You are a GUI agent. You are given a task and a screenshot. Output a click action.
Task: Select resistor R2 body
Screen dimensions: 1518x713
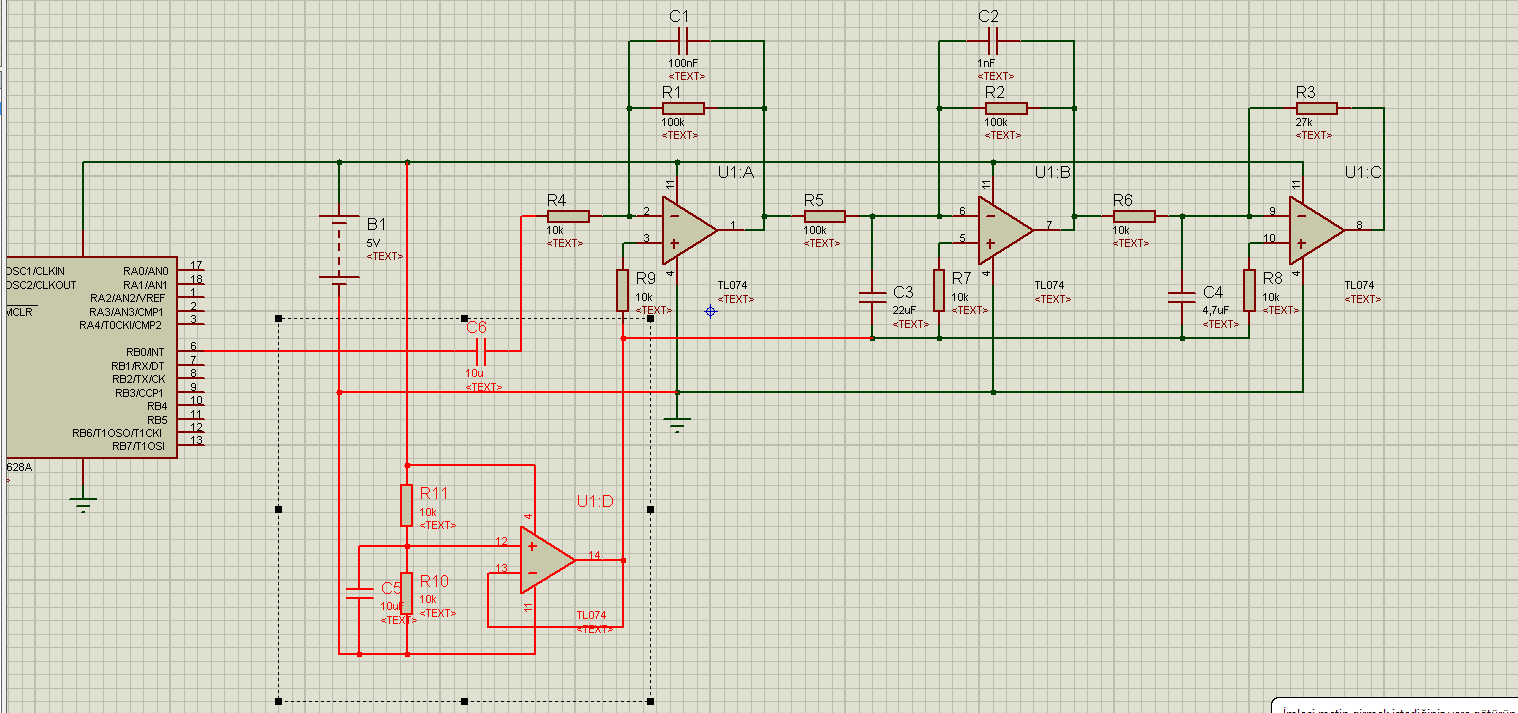point(1006,108)
